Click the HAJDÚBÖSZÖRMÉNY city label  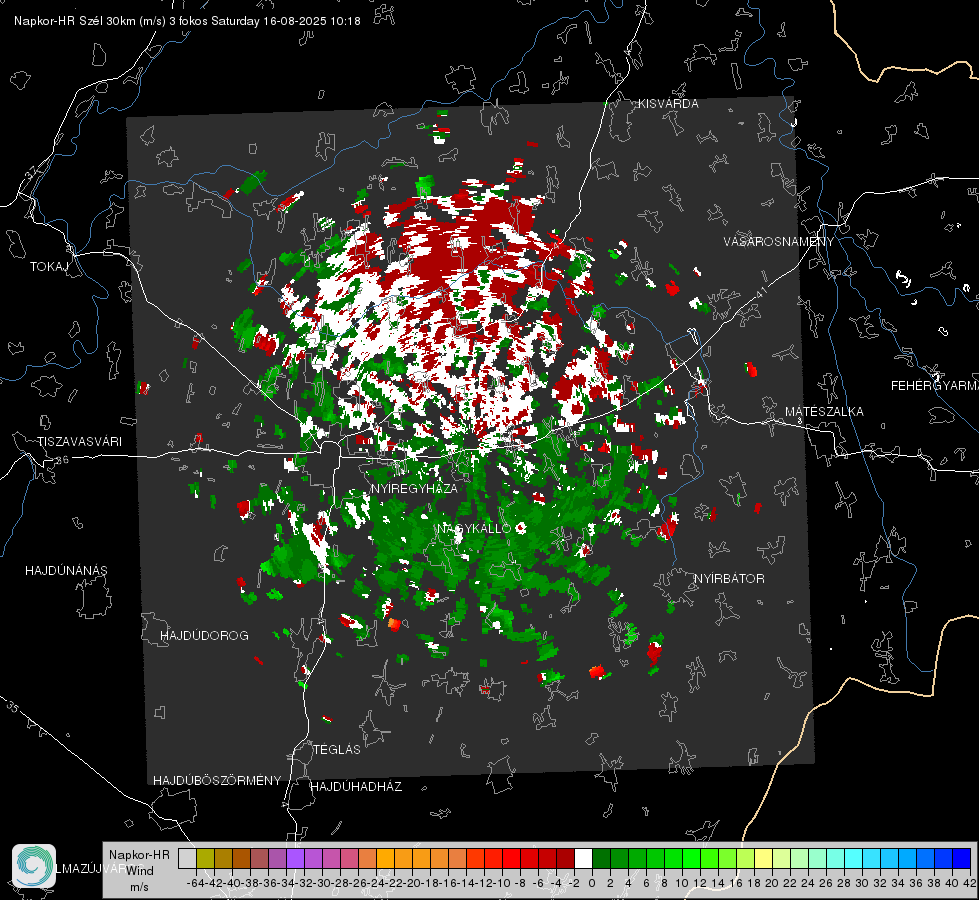pos(217,781)
